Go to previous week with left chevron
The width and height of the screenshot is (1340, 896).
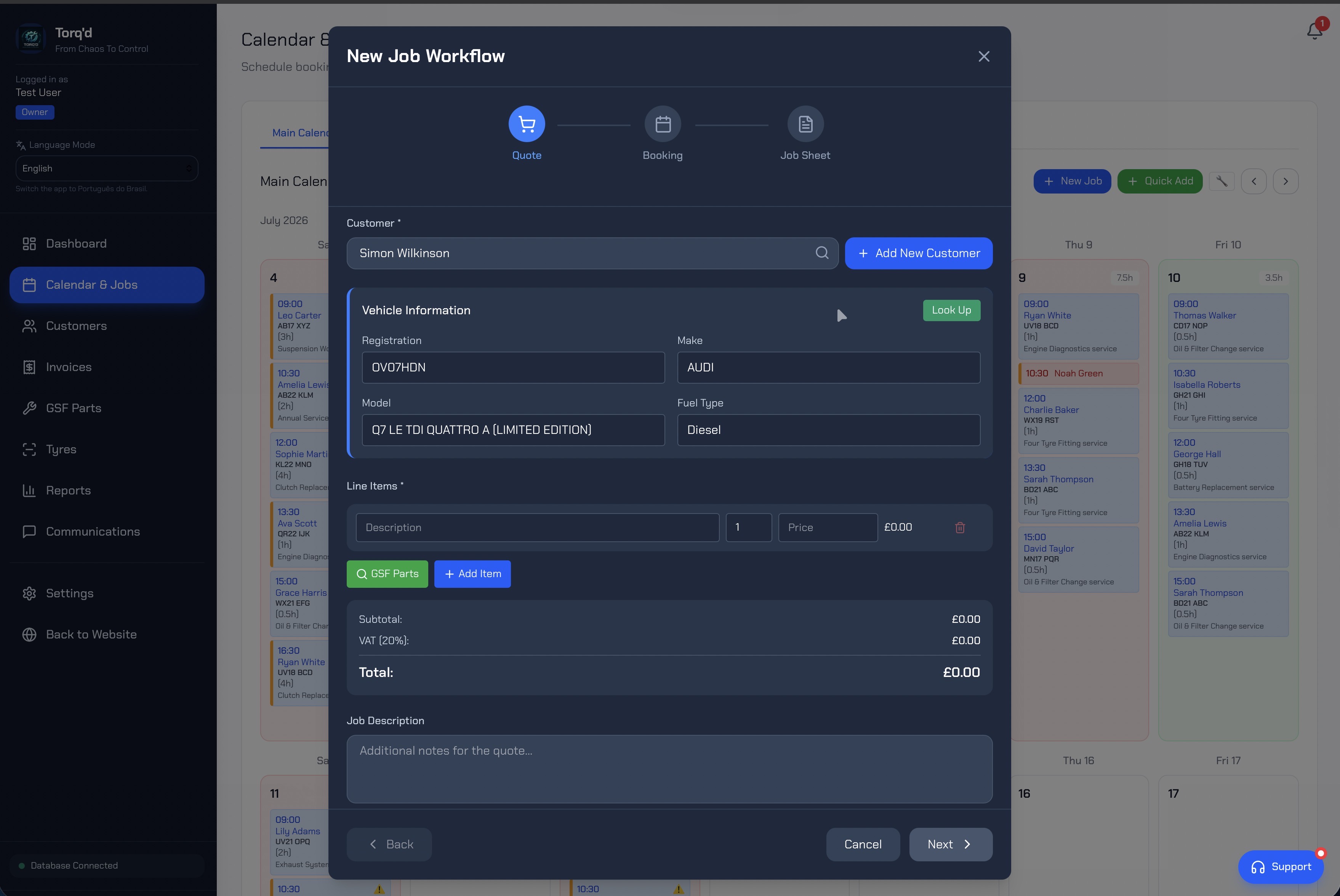tap(1254, 181)
